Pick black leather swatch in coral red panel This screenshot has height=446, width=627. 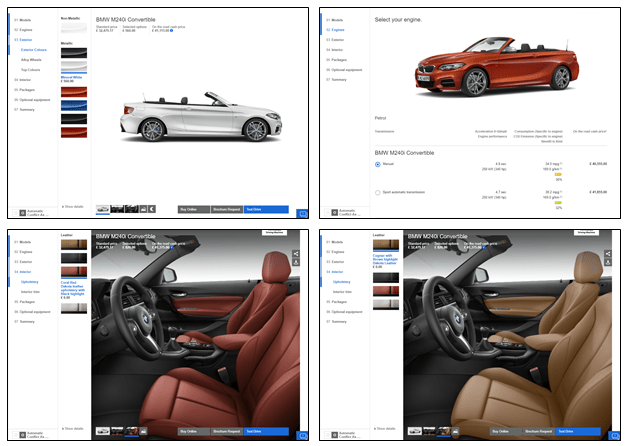tap(74, 258)
